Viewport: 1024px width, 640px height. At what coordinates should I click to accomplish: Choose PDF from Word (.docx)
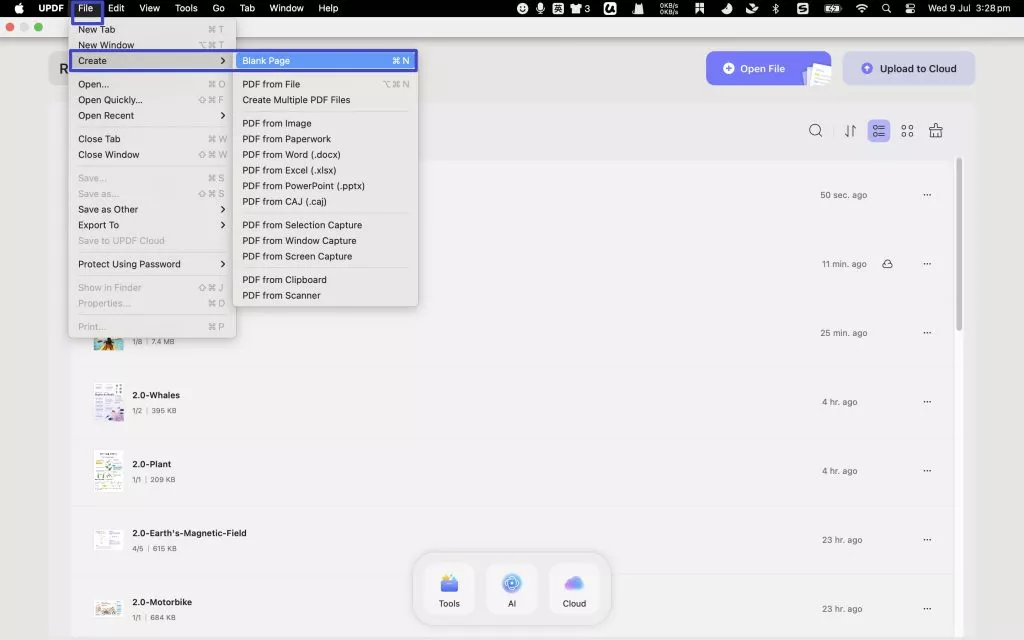click(x=325, y=155)
